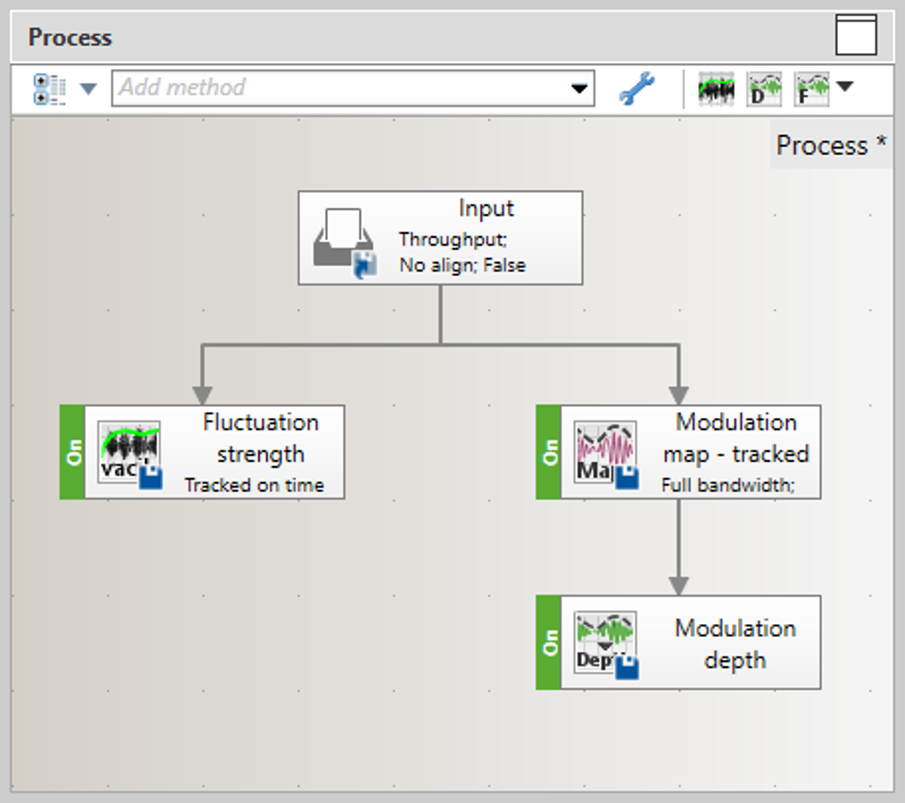Click the toolbar icon labeled F
This screenshot has height=803, width=905.
(x=812, y=89)
